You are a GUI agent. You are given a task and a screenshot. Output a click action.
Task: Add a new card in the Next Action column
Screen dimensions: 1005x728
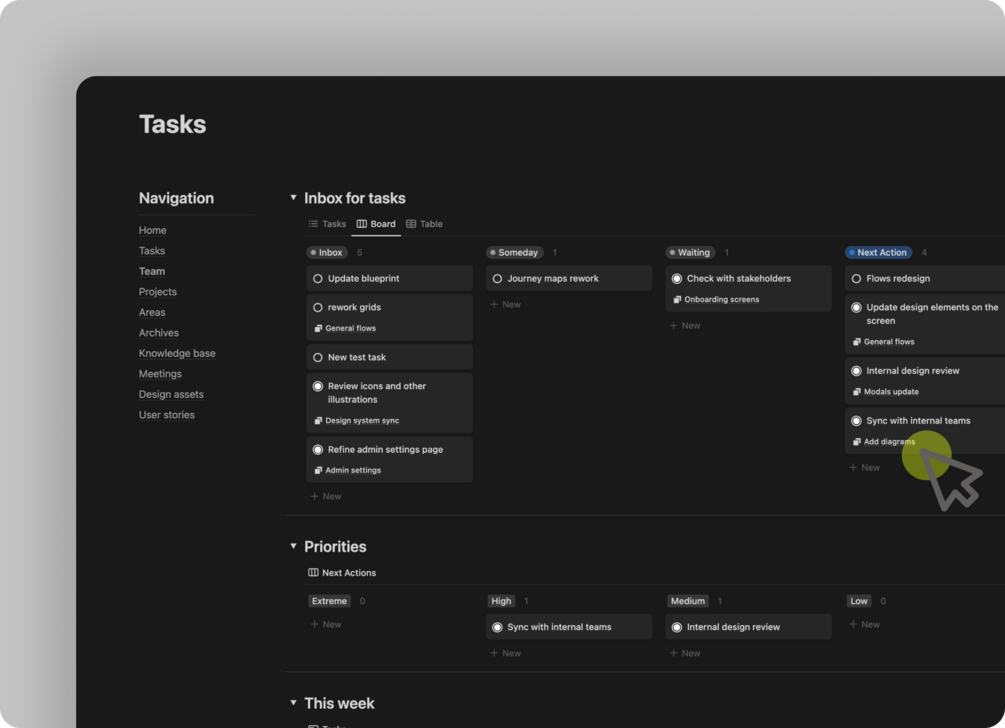[x=864, y=468]
